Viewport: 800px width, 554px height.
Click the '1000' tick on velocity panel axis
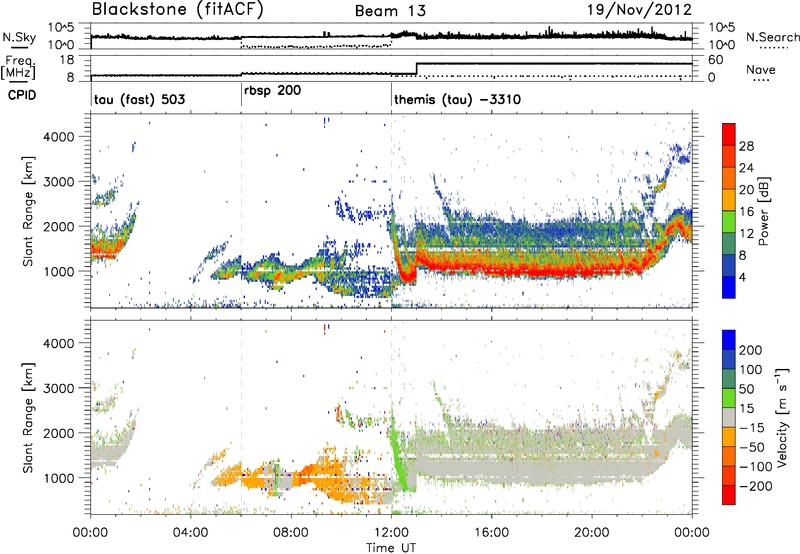(58, 478)
